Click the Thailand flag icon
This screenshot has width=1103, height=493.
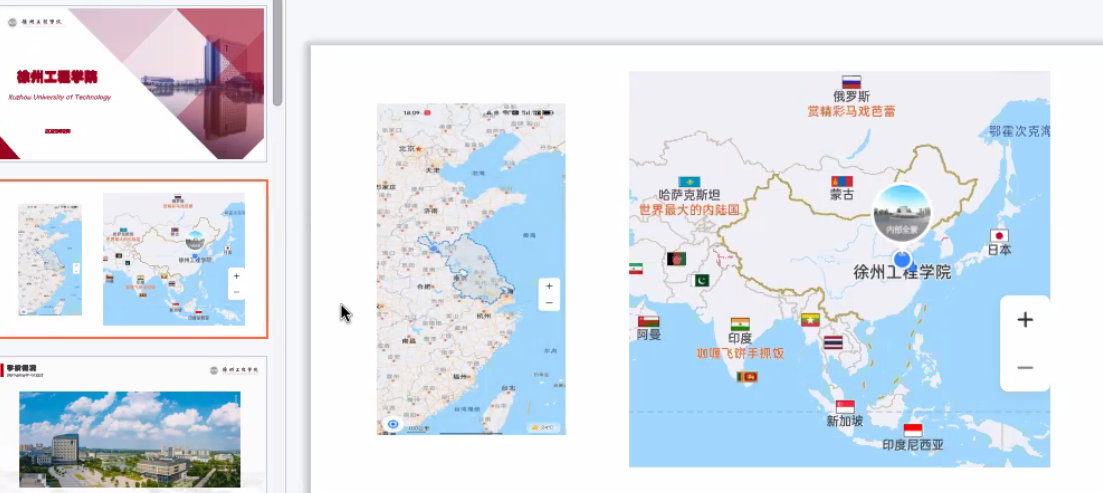[x=833, y=343]
